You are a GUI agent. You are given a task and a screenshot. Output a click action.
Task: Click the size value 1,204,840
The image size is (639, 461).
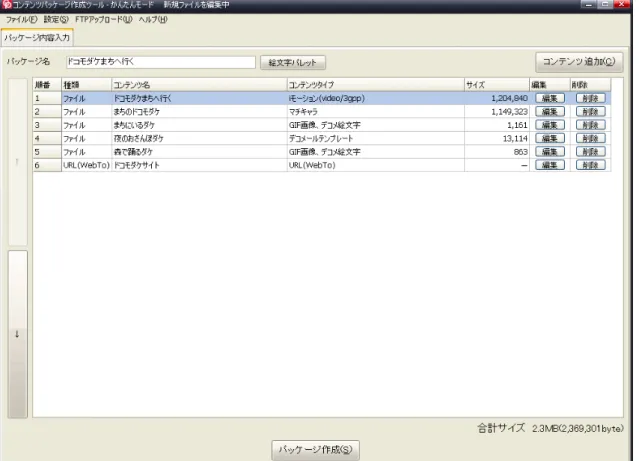[x=509, y=98]
